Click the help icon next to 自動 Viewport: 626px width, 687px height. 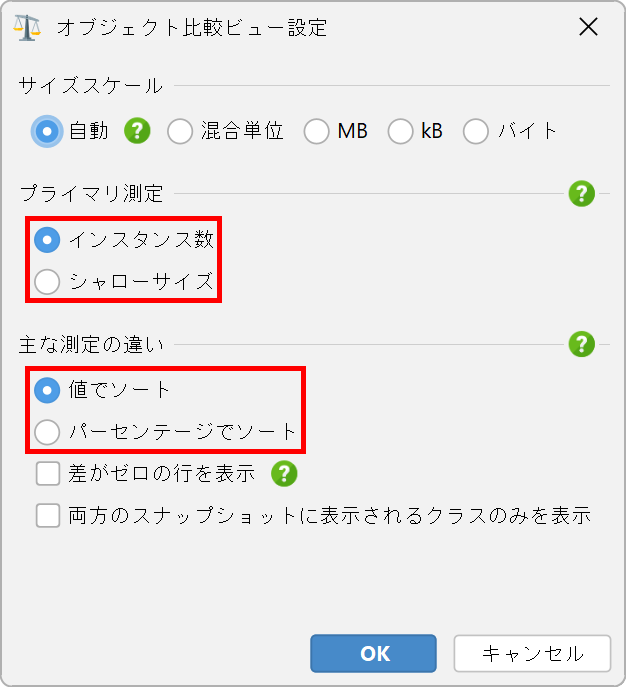(x=137, y=131)
